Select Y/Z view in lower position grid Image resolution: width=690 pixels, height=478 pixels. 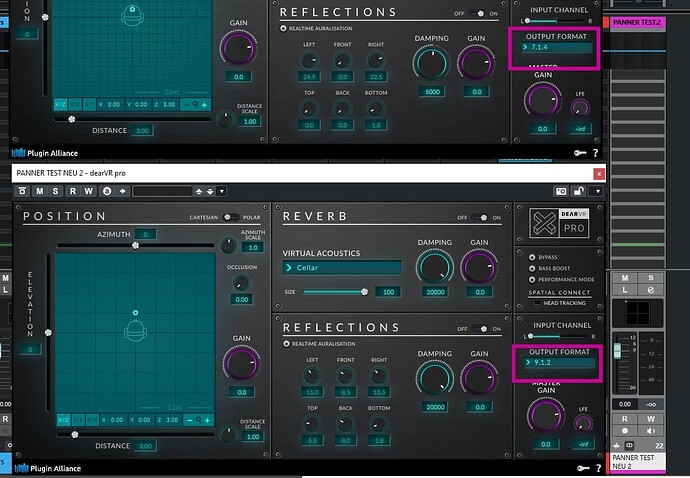point(78,420)
